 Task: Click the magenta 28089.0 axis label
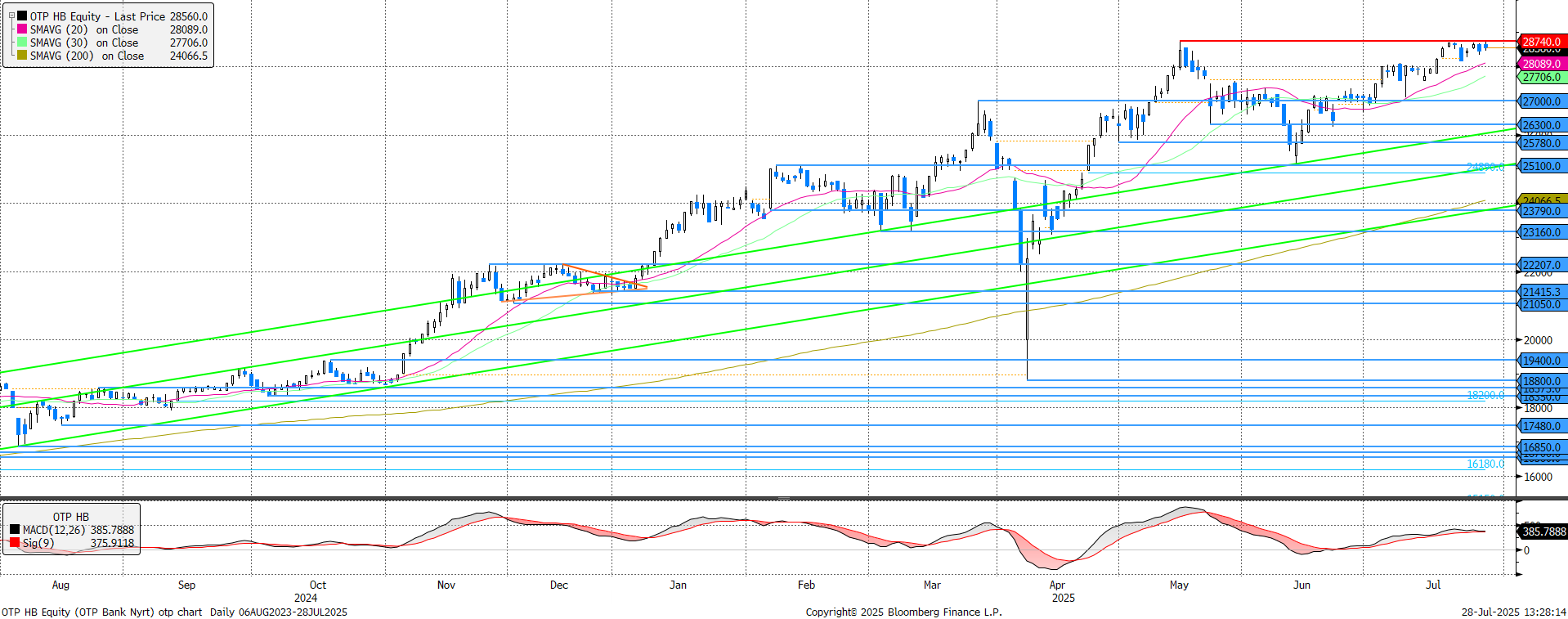coord(1543,63)
